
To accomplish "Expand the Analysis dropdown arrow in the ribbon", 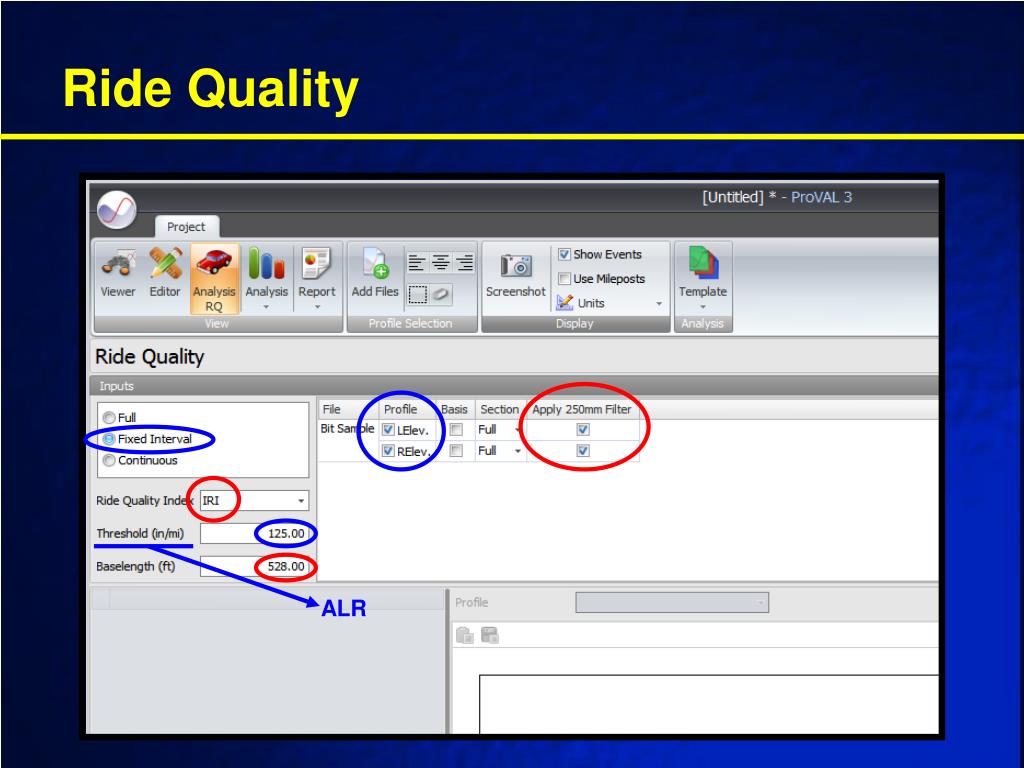I will click(266, 306).
